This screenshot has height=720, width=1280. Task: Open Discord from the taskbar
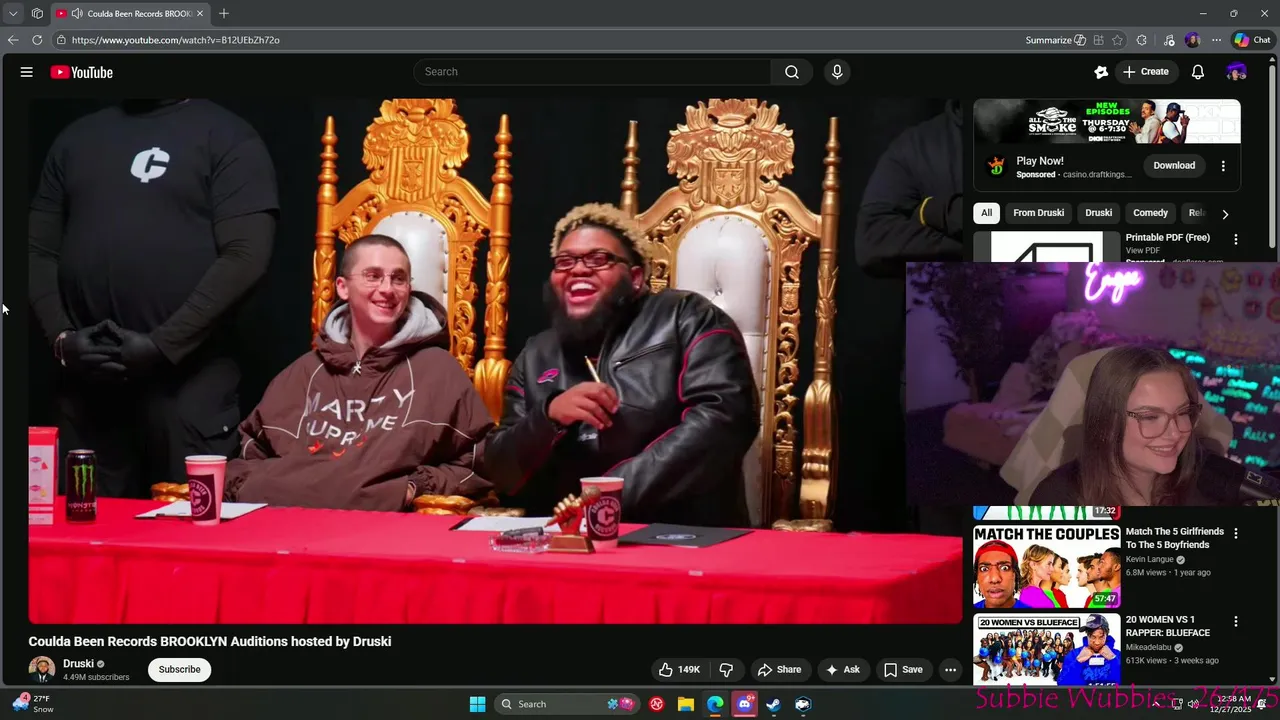(744, 704)
